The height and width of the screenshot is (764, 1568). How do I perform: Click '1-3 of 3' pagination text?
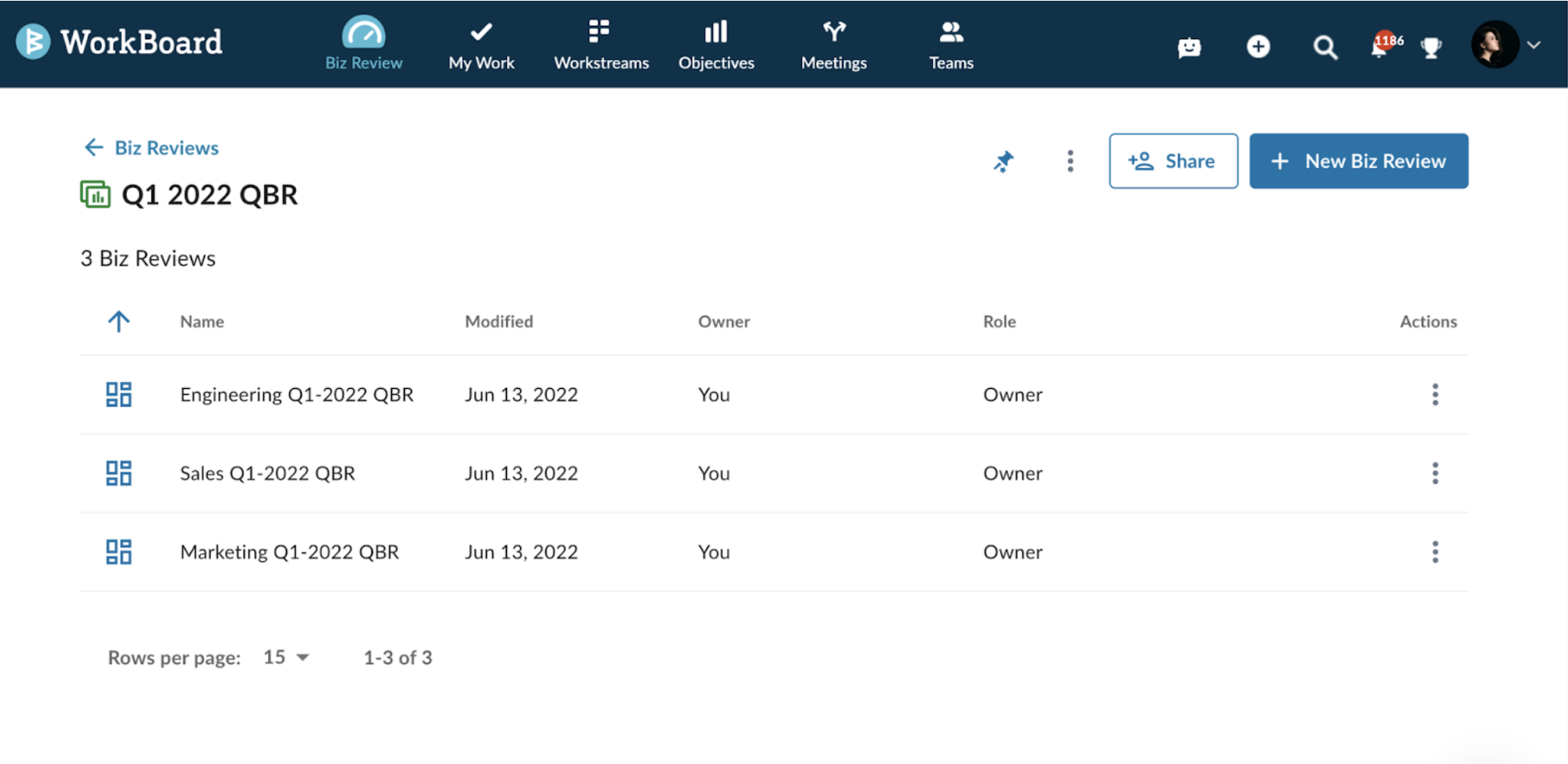[x=397, y=657]
